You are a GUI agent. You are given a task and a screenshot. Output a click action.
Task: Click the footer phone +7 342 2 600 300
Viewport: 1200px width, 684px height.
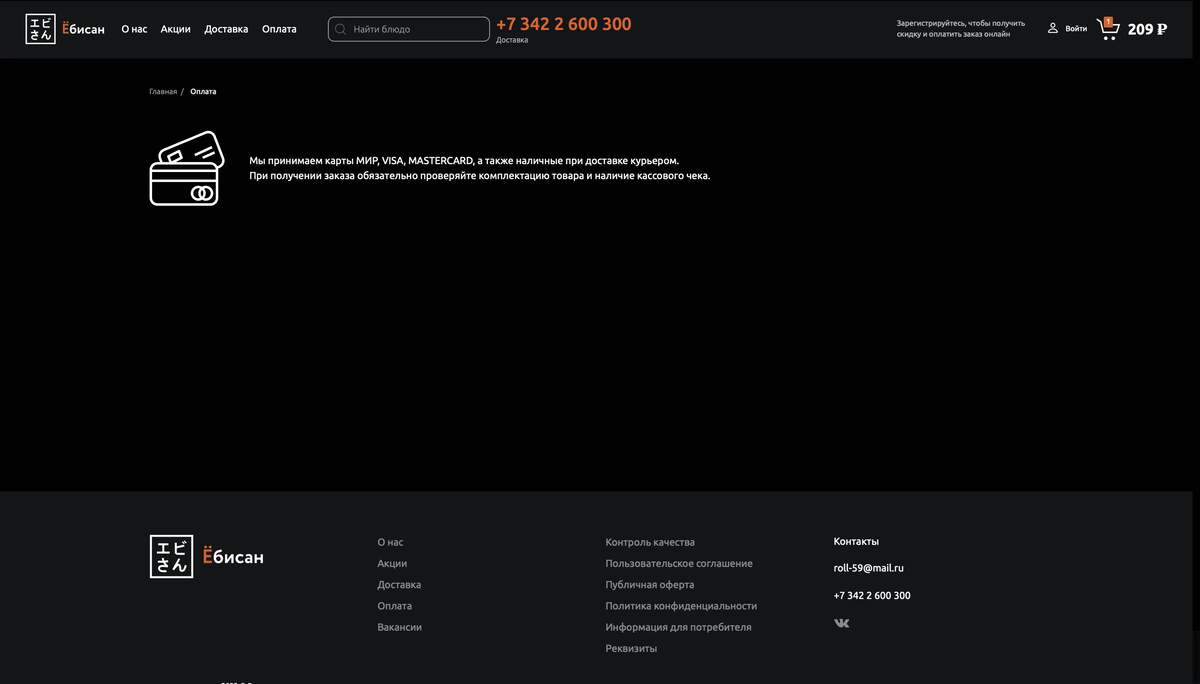(x=872, y=596)
